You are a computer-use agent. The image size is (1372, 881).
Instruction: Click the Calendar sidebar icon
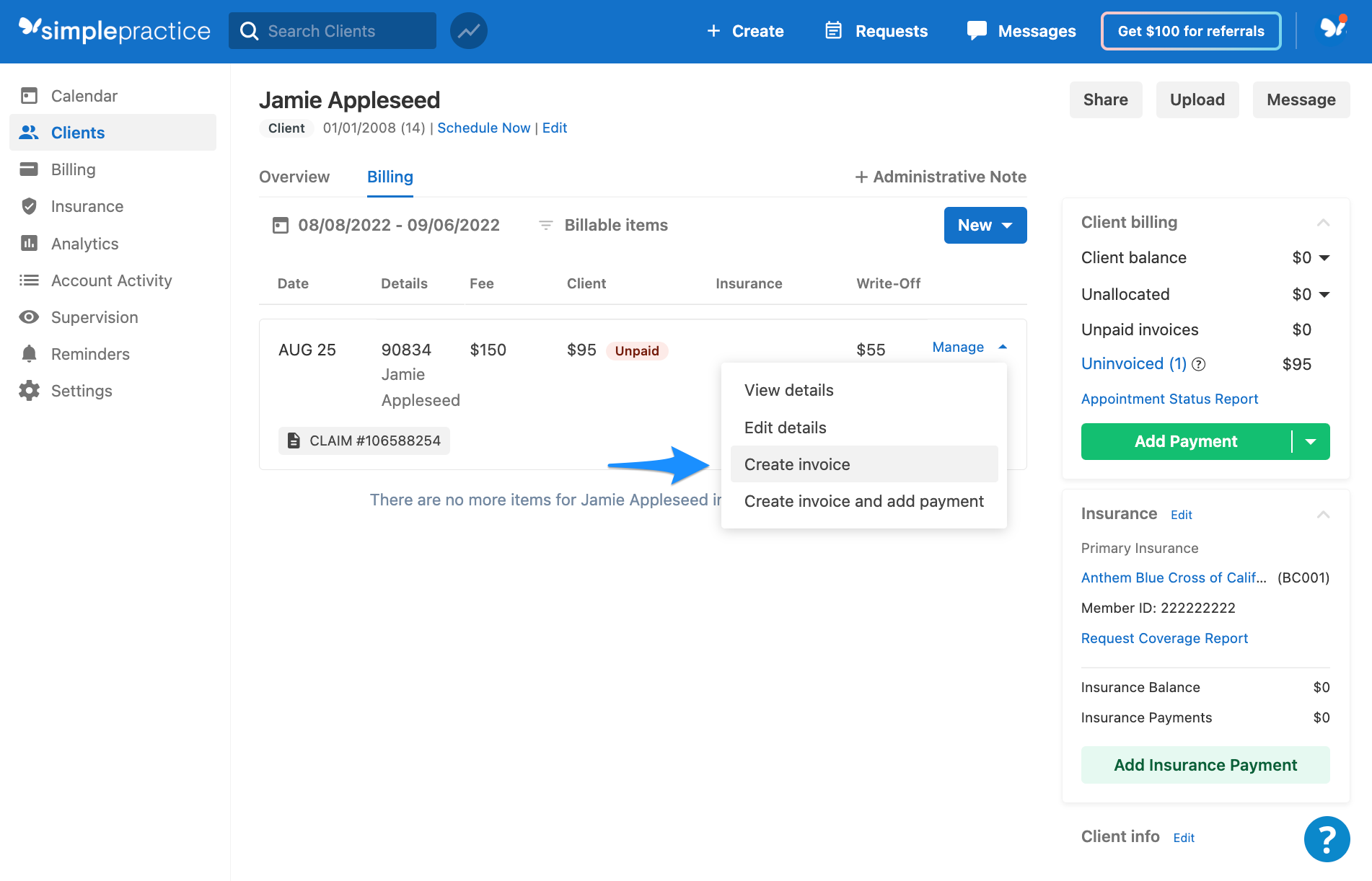[x=29, y=96]
